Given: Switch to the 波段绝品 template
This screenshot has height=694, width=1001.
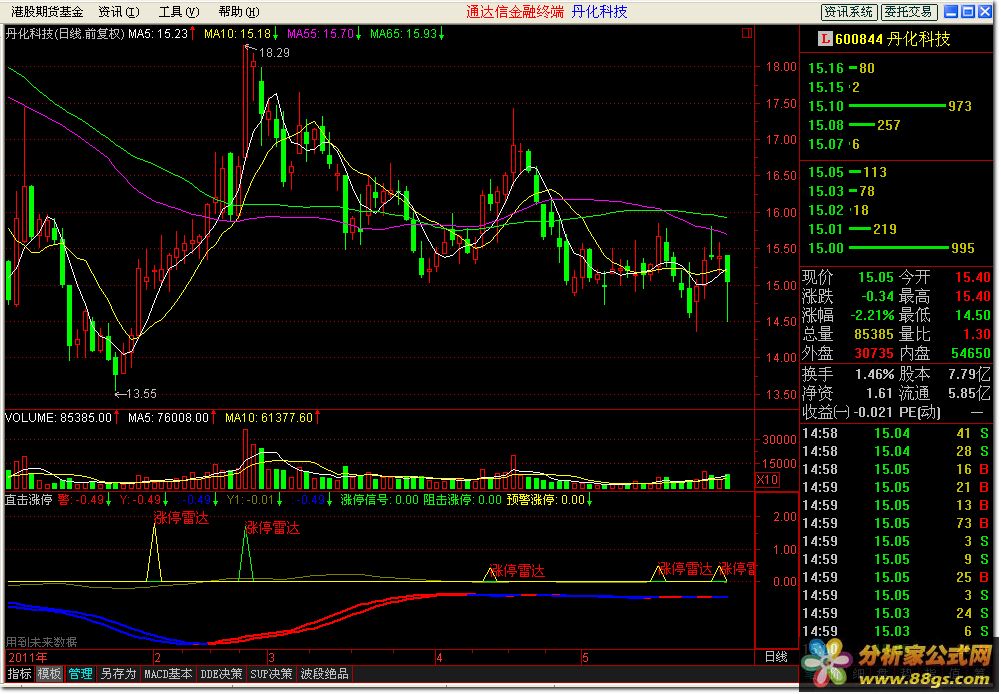Looking at the screenshot, I should pos(324,674).
